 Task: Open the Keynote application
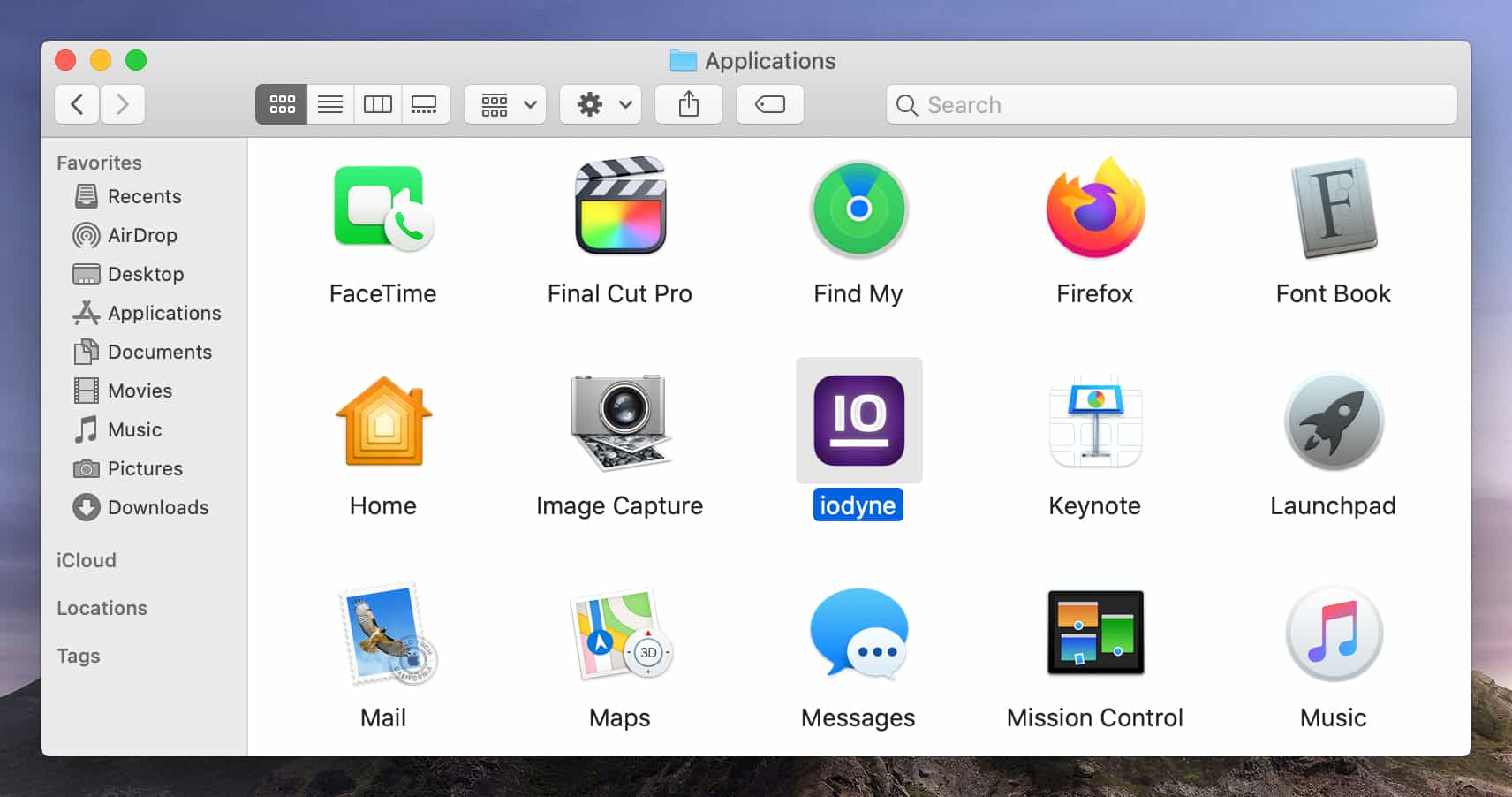tap(1095, 421)
